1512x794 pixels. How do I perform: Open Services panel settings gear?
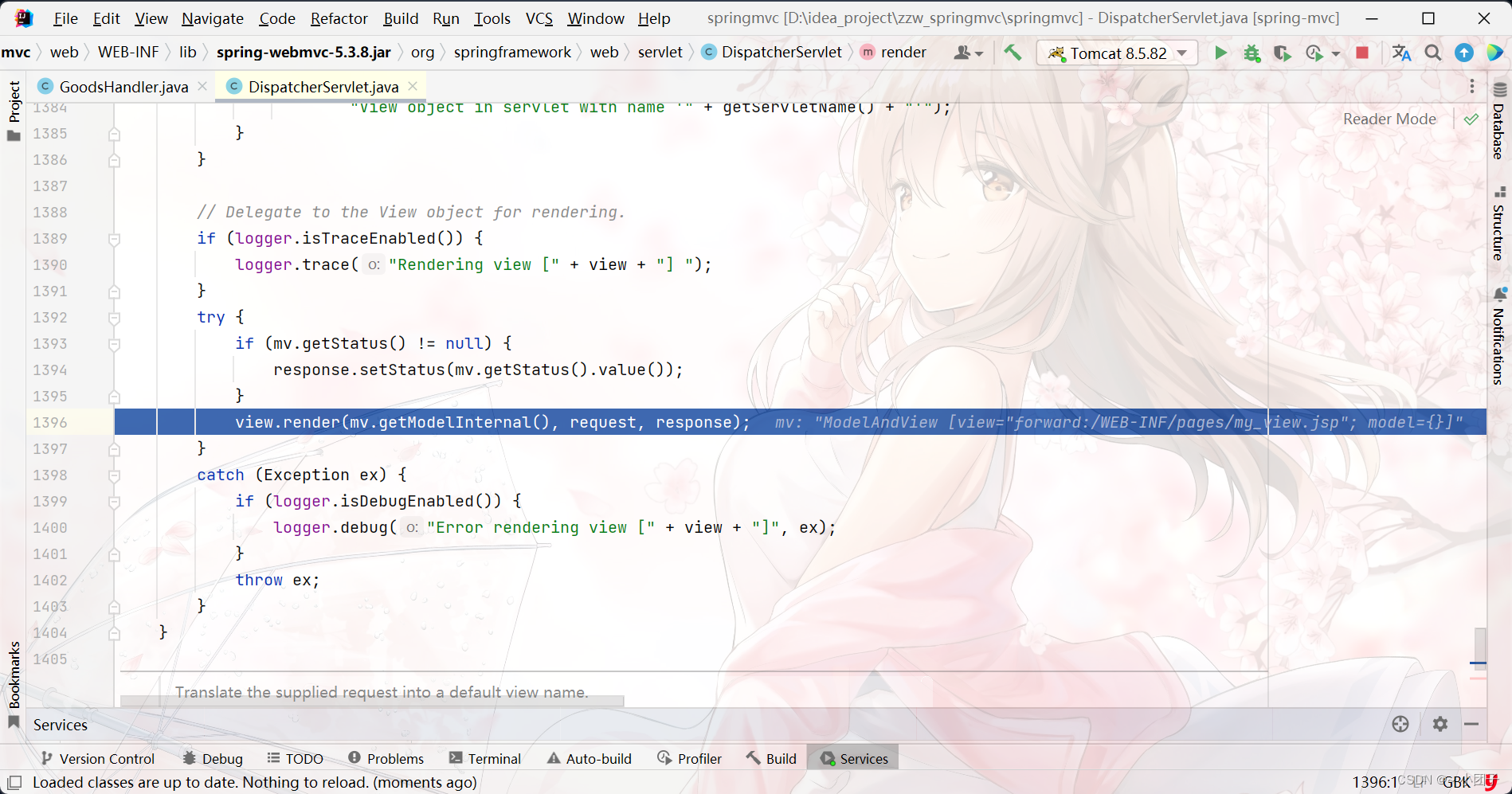1440,724
